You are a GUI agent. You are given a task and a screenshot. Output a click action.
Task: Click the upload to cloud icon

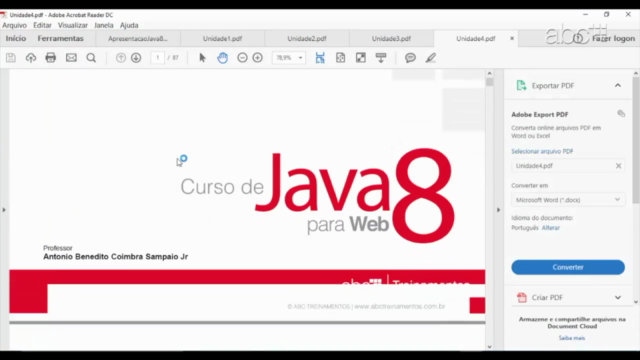(x=31, y=58)
